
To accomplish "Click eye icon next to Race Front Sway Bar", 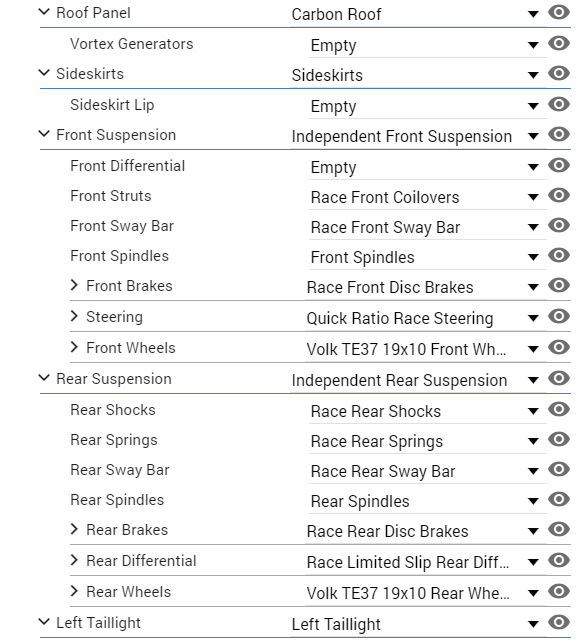I will (559, 225).
